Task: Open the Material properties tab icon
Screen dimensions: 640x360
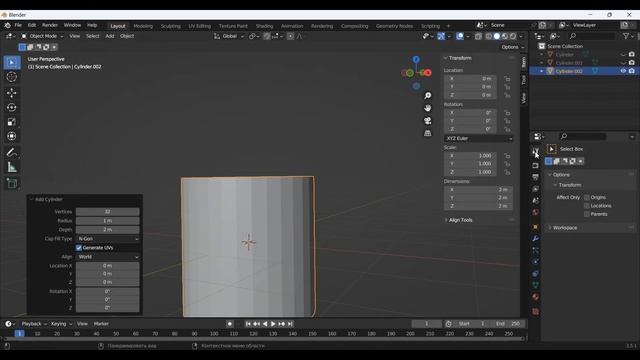Action: pyautogui.click(x=536, y=297)
